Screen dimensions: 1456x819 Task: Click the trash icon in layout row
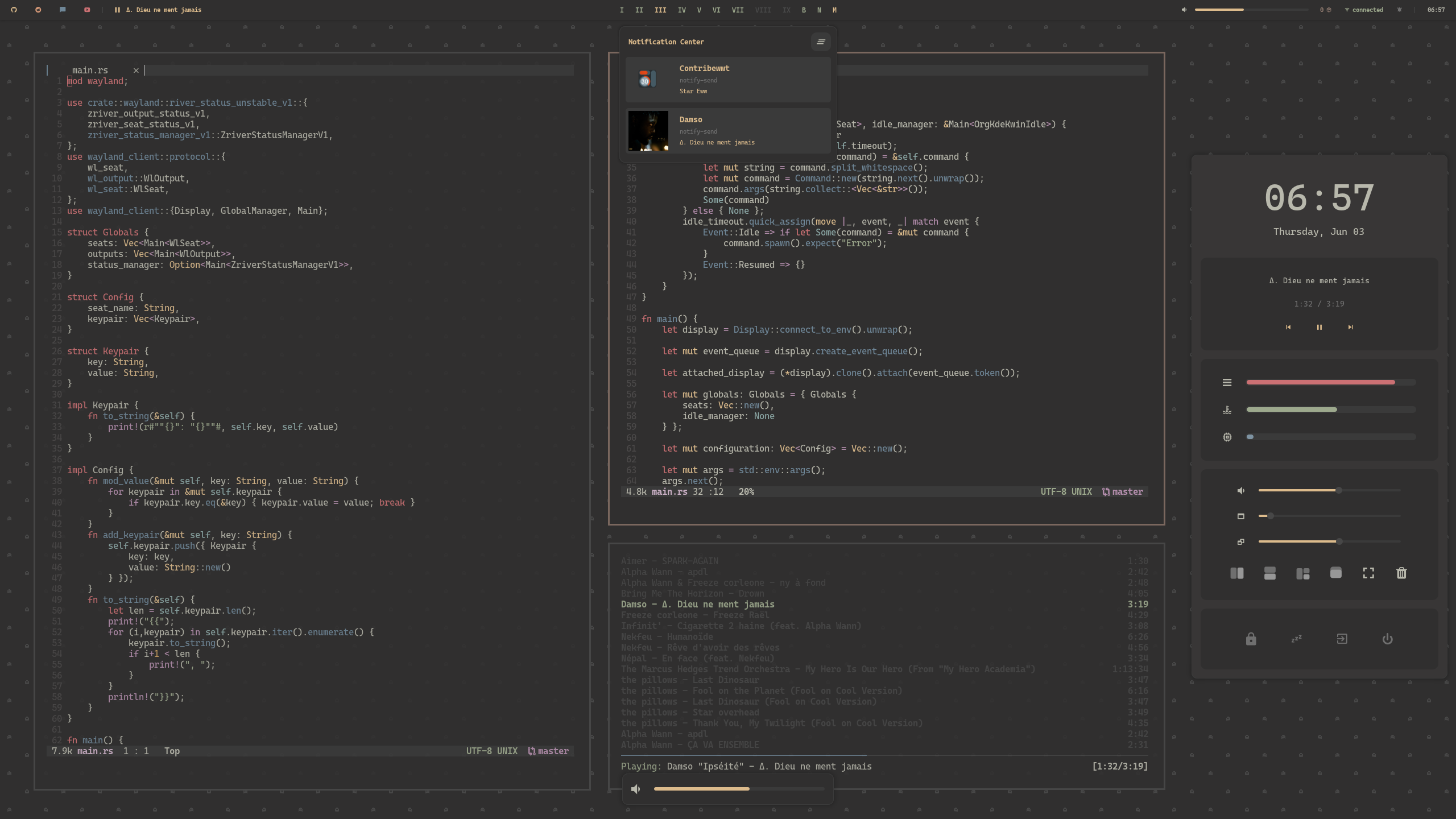pyautogui.click(x=1401, y=573)
